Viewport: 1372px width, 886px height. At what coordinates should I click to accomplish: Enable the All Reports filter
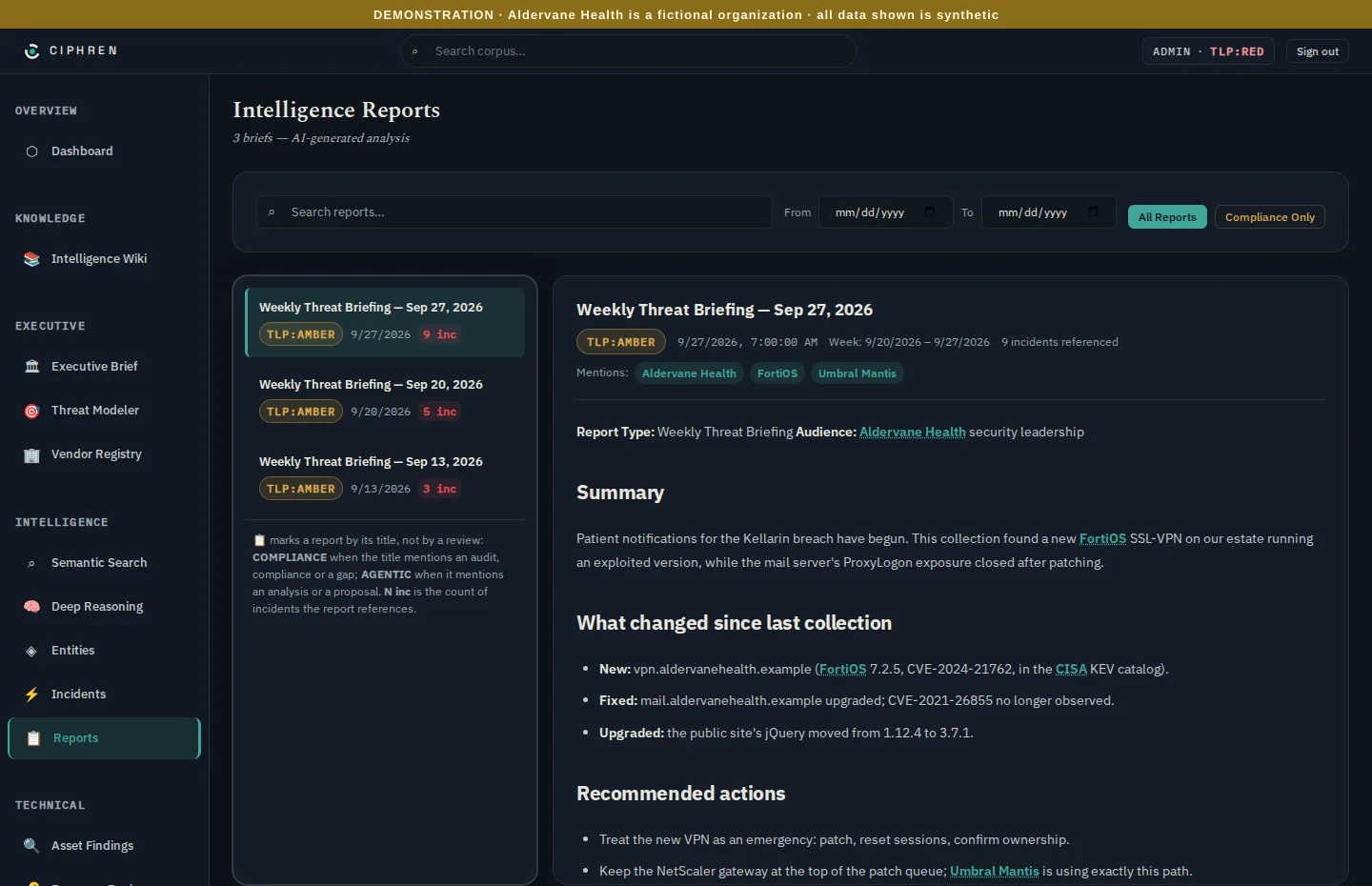(1167, 217)
